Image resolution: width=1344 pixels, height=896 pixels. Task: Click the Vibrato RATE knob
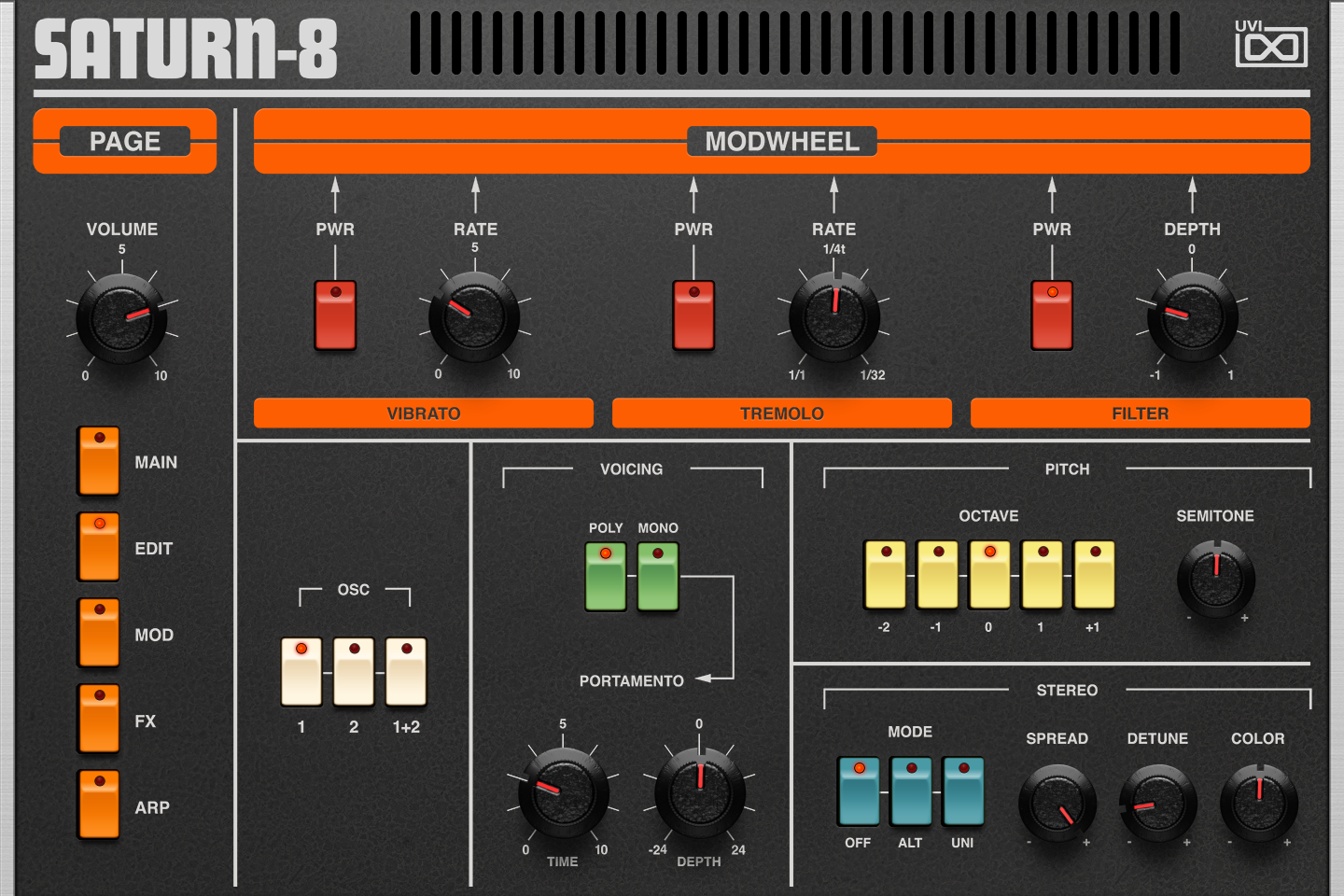click(x=474, y=317)
